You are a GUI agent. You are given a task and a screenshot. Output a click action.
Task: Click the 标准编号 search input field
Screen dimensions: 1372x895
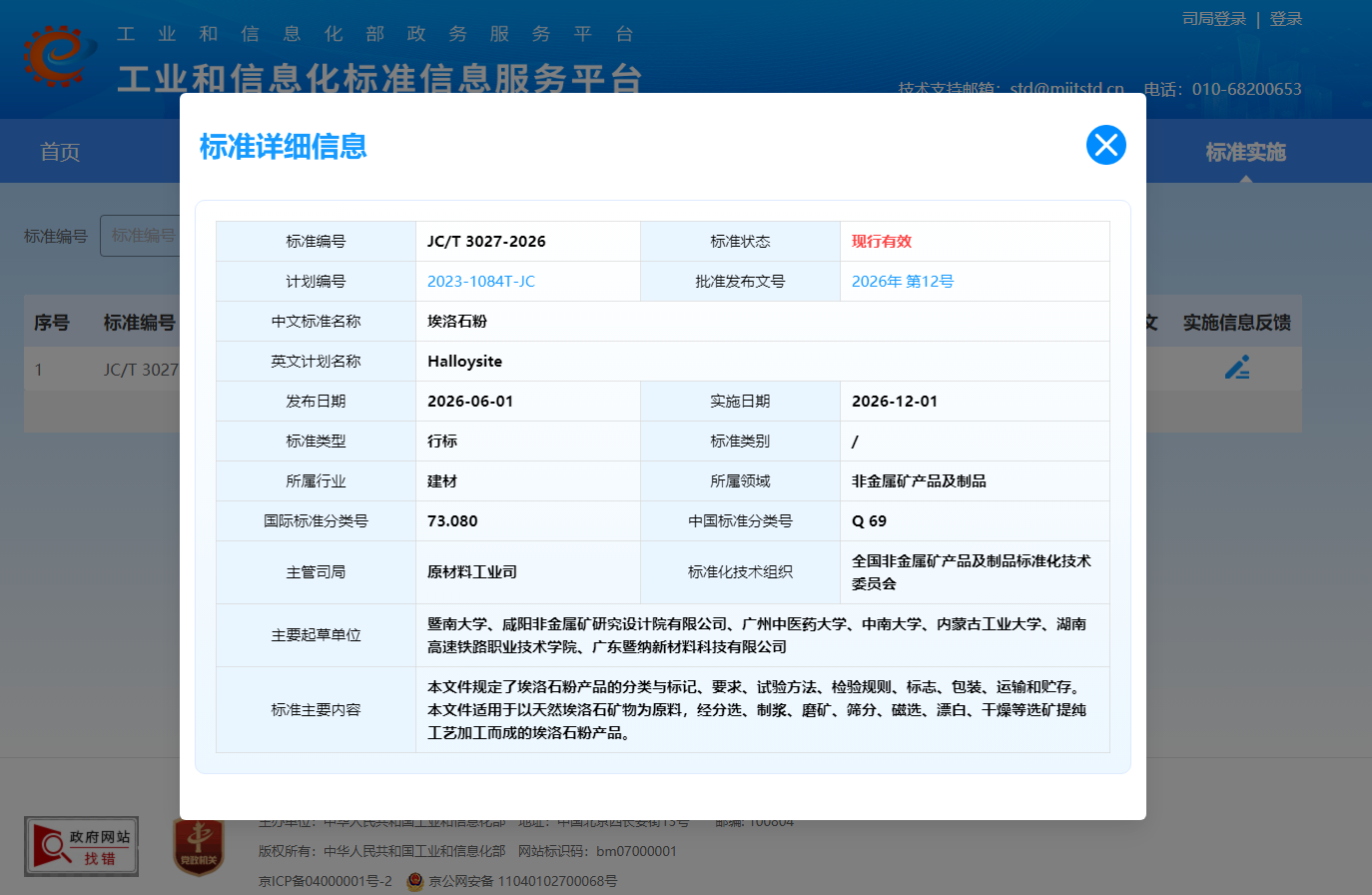(x=140, y=236)
